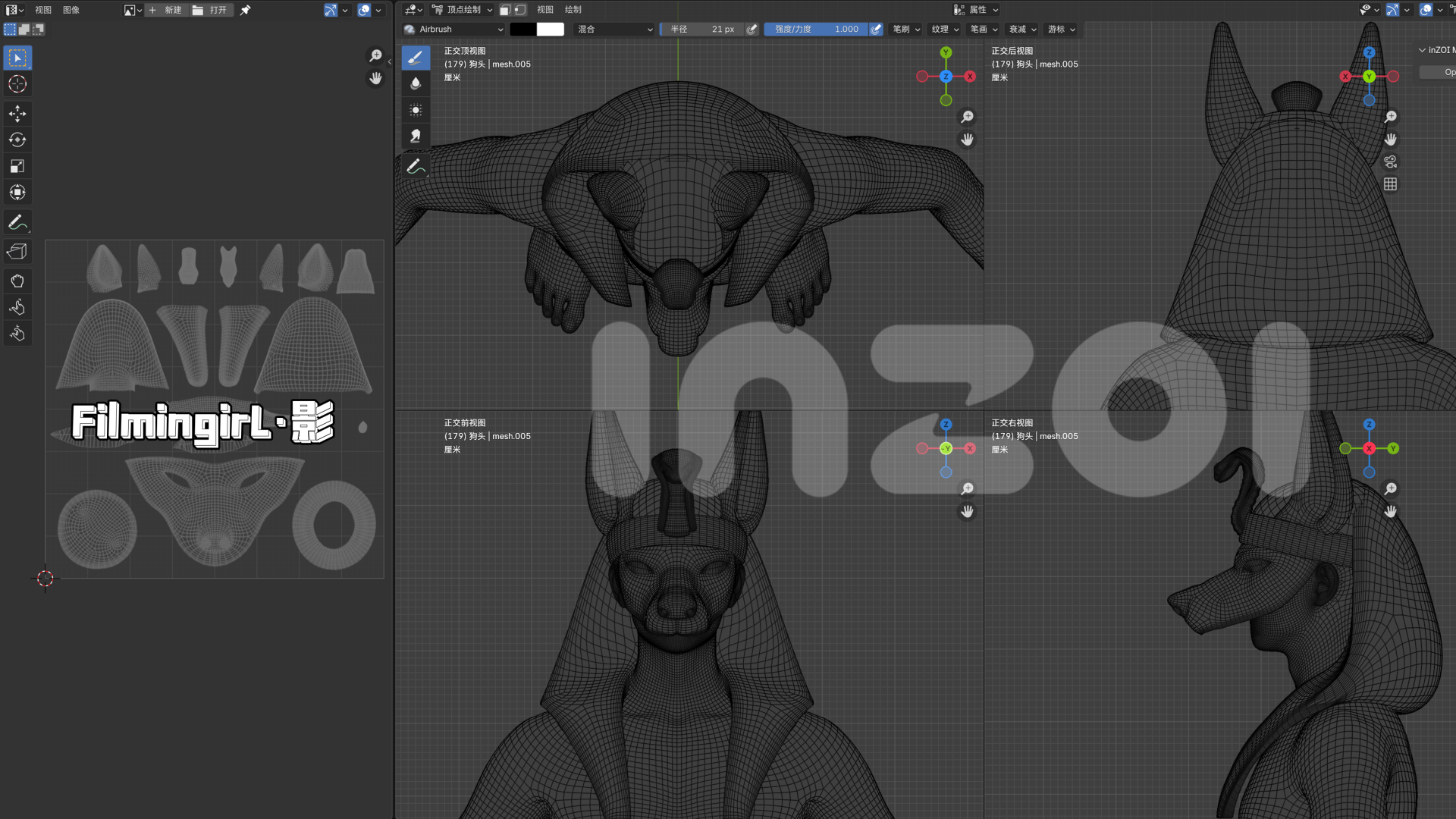This screenshot has height=819, width=1456.
Task: Toggle strength pressure sensitivity button
Action: (876, 30)
